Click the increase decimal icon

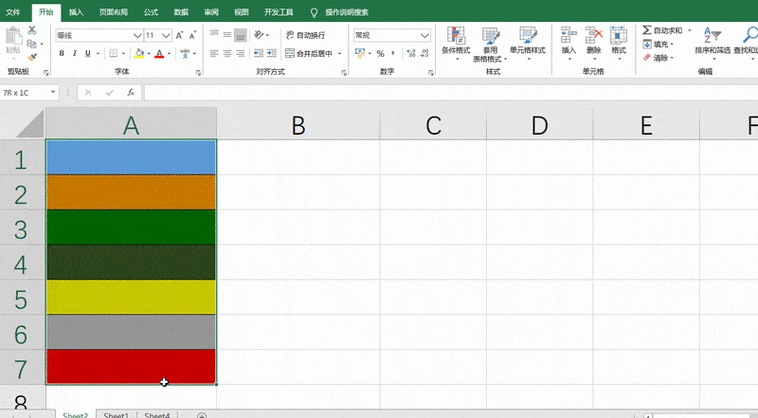(411, 53)
